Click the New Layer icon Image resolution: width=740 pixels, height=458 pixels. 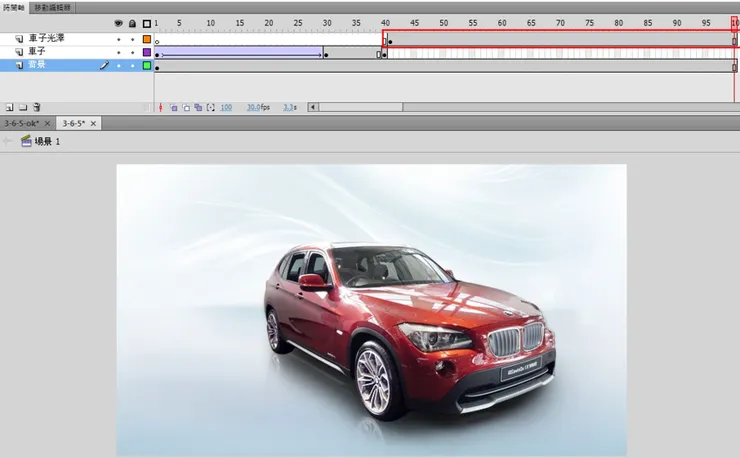[9, 107]
